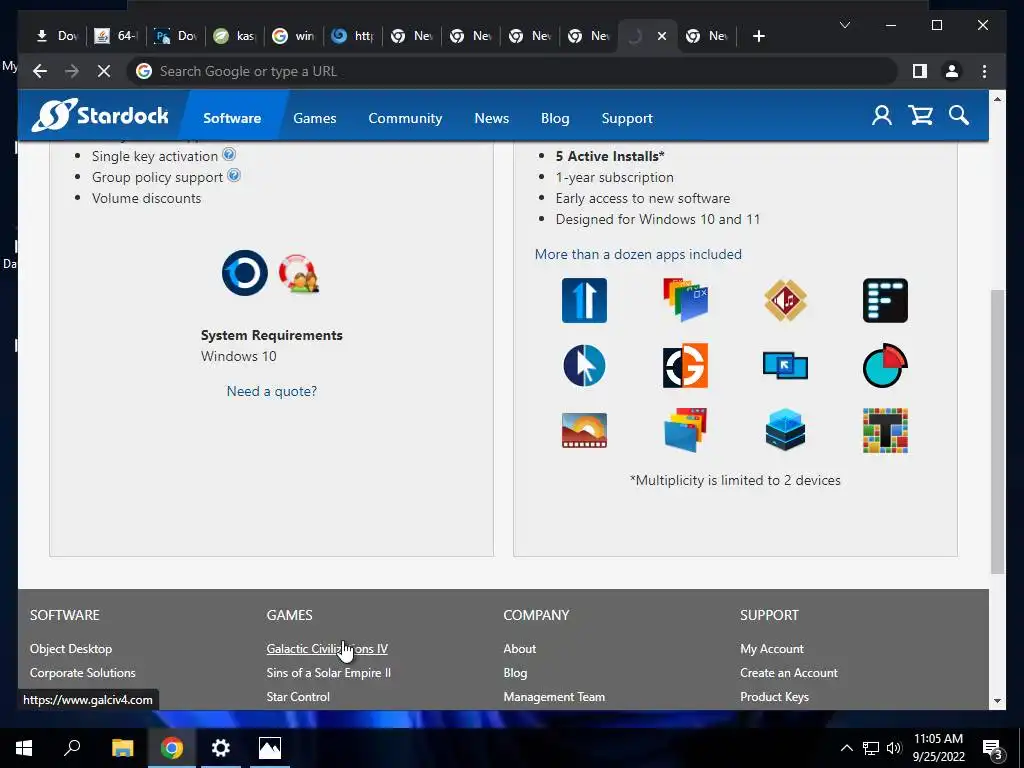Close the currently loading tab
The height and width of the screenshot is (768, 1024).
click(662, 36)
